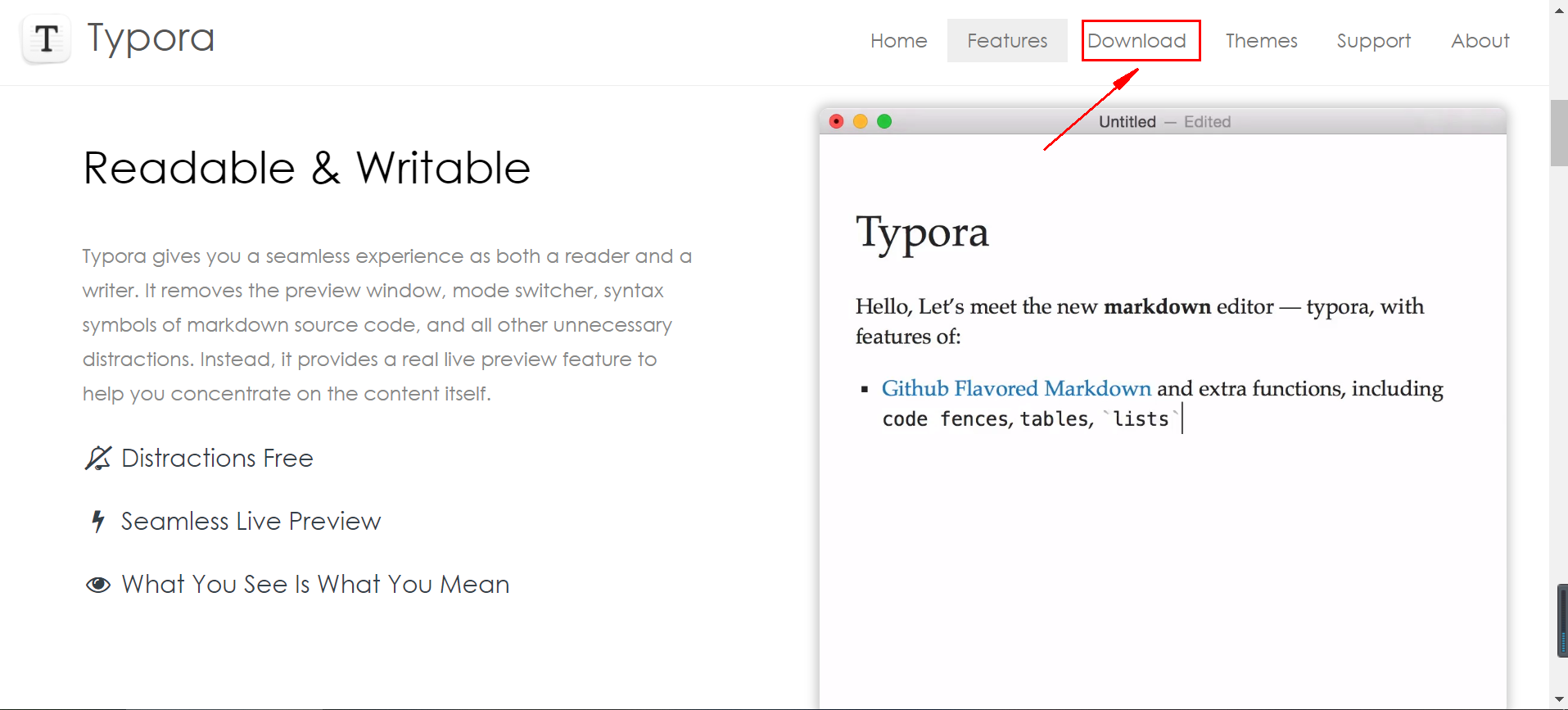Go to the Themes page
Screen dimensions: 1568x710
tap(1261, 41)
